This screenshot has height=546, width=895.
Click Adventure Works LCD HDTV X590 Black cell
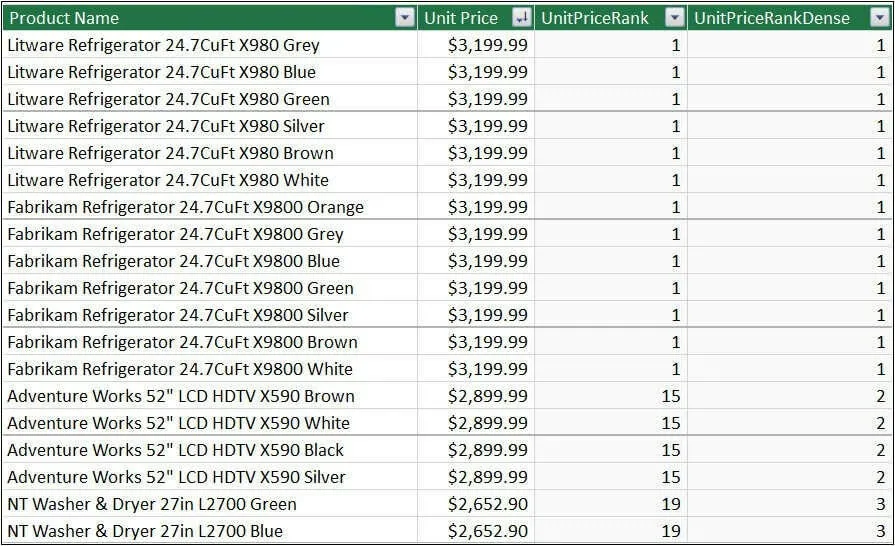point(210,450)
